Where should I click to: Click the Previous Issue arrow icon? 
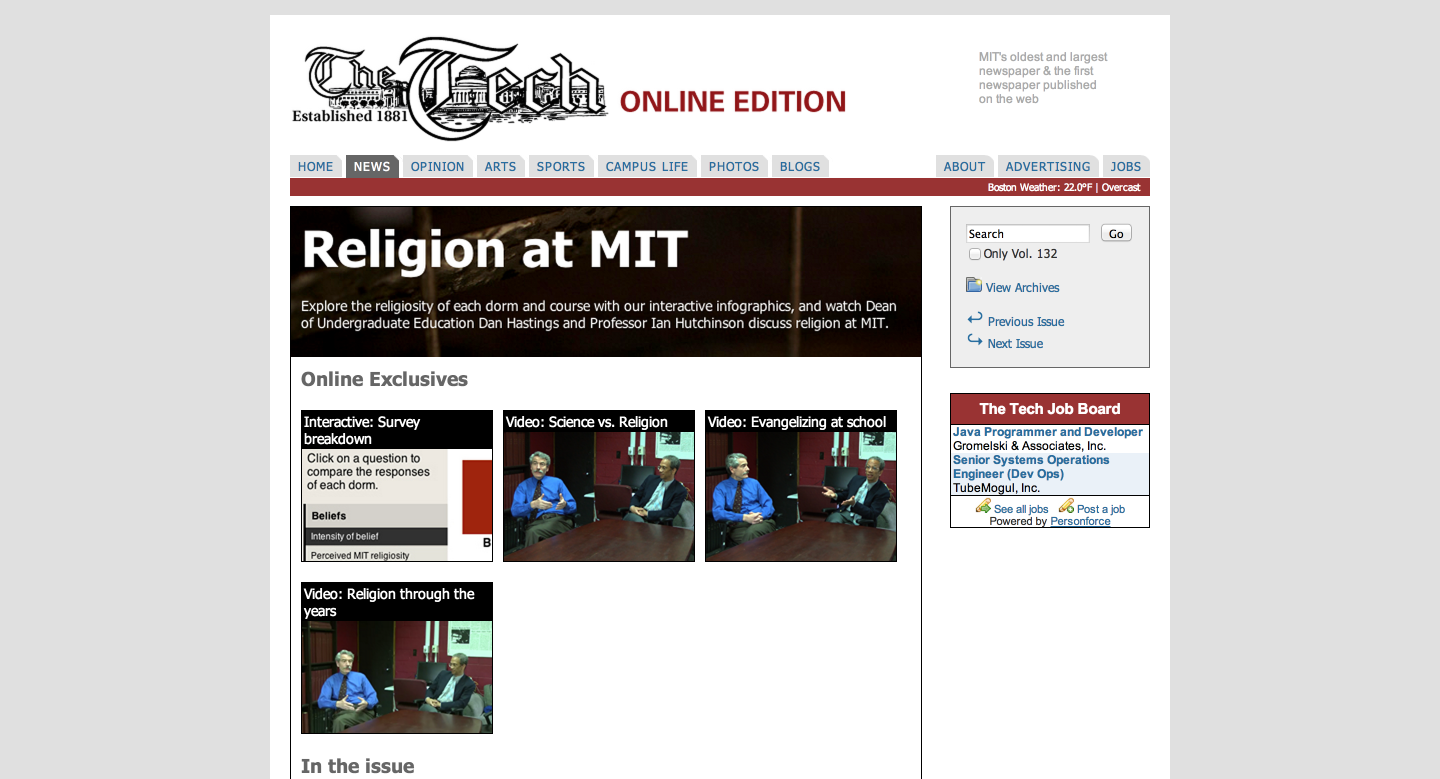tap(975, 319)
